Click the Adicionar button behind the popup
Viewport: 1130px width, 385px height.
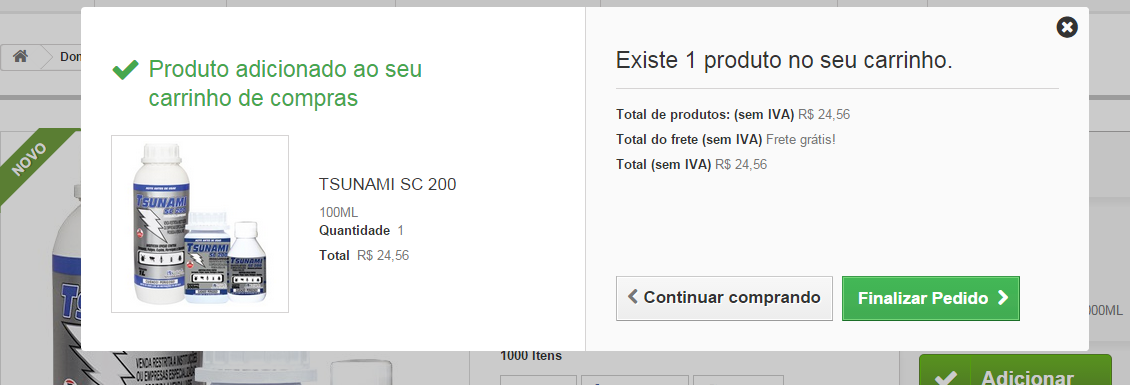(1015, 370)
